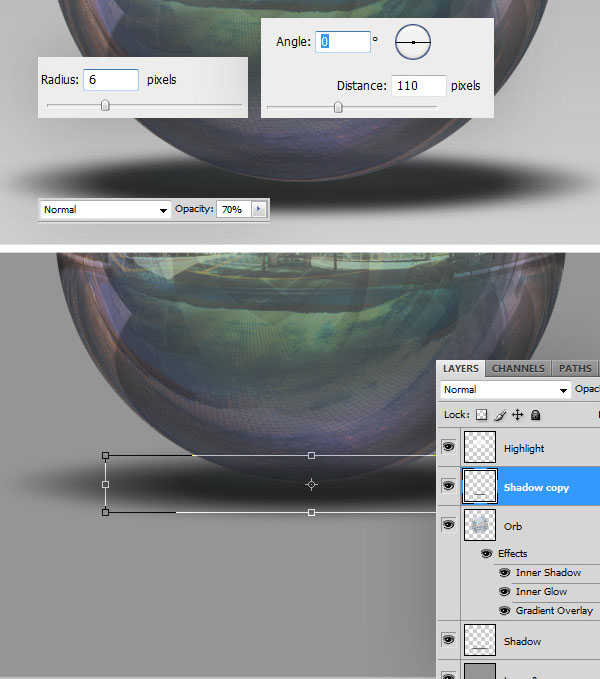Toggle the lock position move icon

(x=517, y=415)
